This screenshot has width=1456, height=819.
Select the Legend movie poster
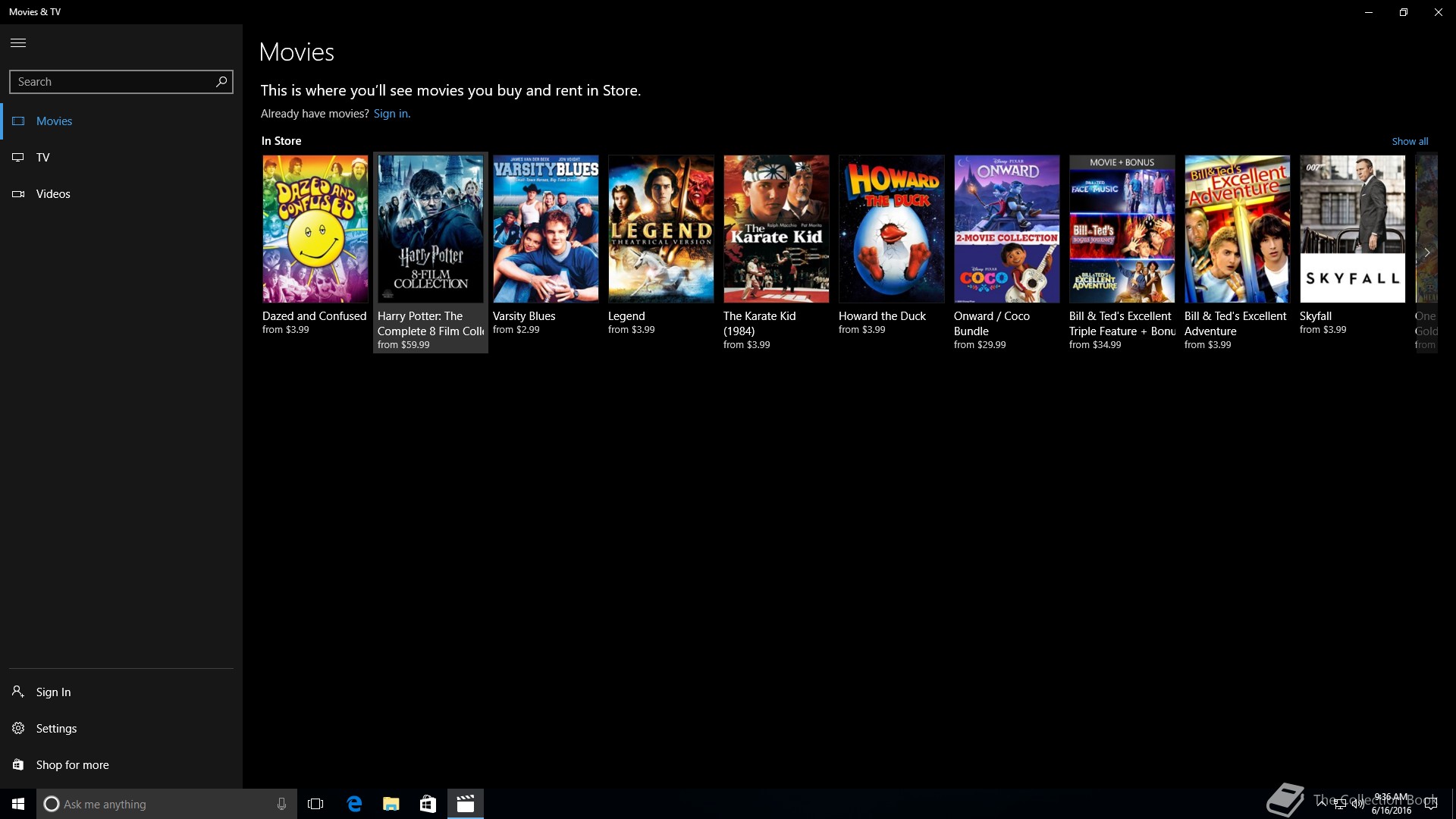[x=661, y=229]
